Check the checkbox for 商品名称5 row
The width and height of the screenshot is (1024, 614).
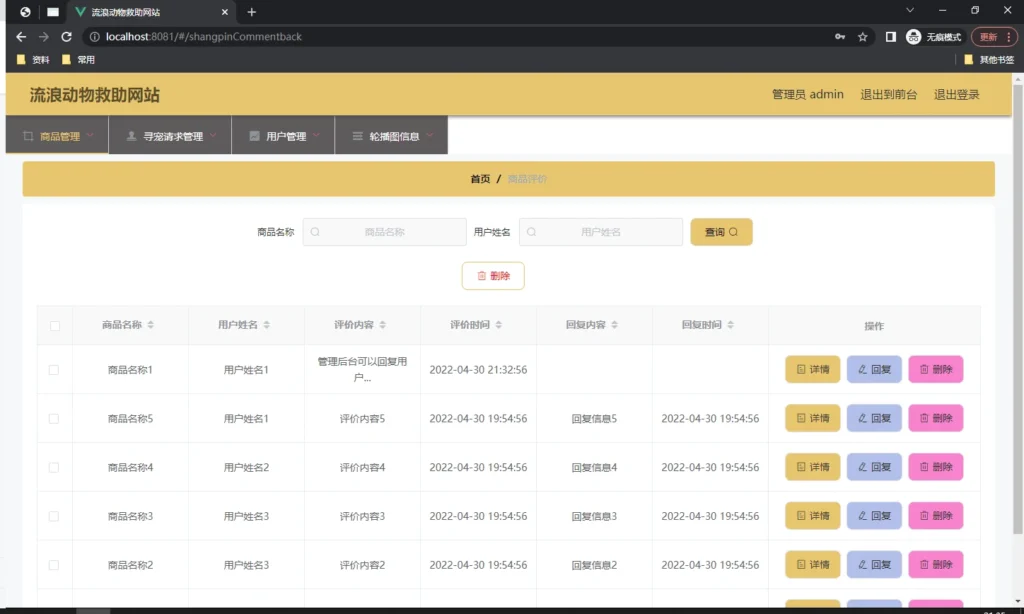[55, 418]
